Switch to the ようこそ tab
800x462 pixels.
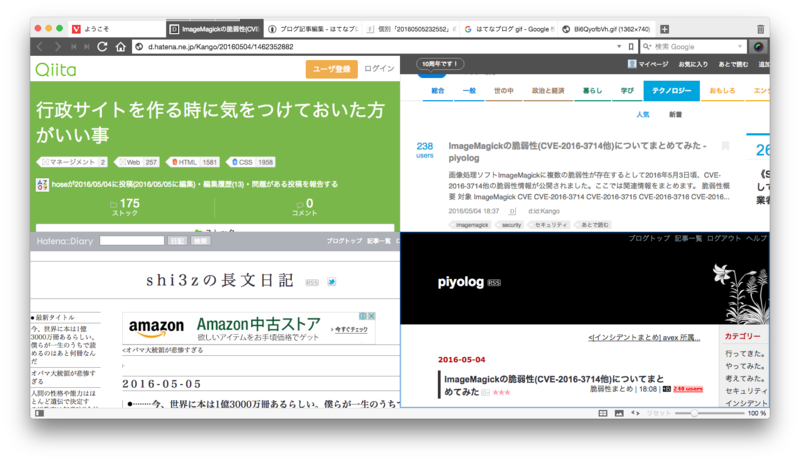(117, 29)
